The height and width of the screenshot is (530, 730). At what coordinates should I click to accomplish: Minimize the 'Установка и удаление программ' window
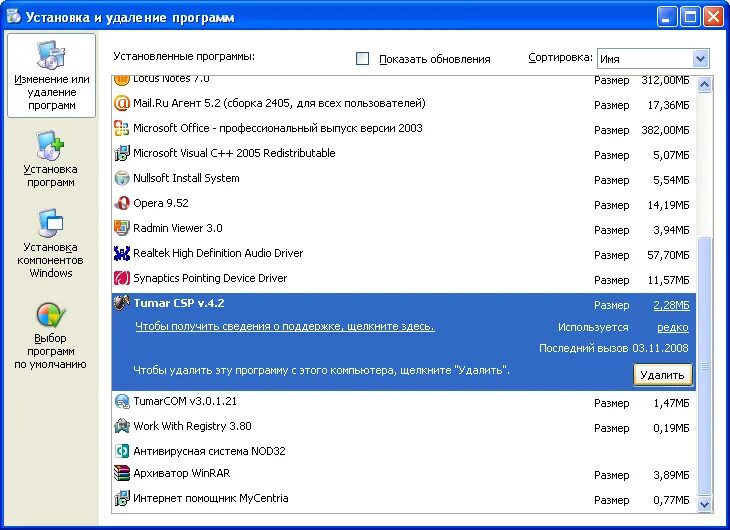click(x=667, y=17)
